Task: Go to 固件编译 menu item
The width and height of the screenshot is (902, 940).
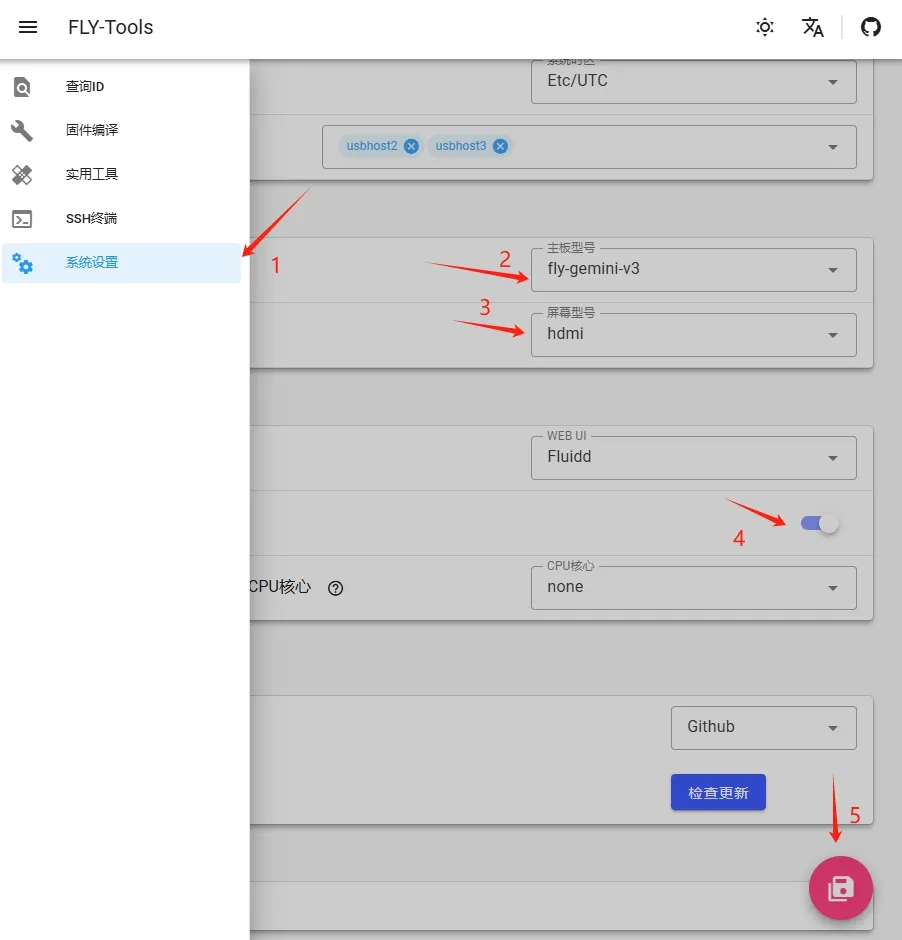Action: point(92,130)
